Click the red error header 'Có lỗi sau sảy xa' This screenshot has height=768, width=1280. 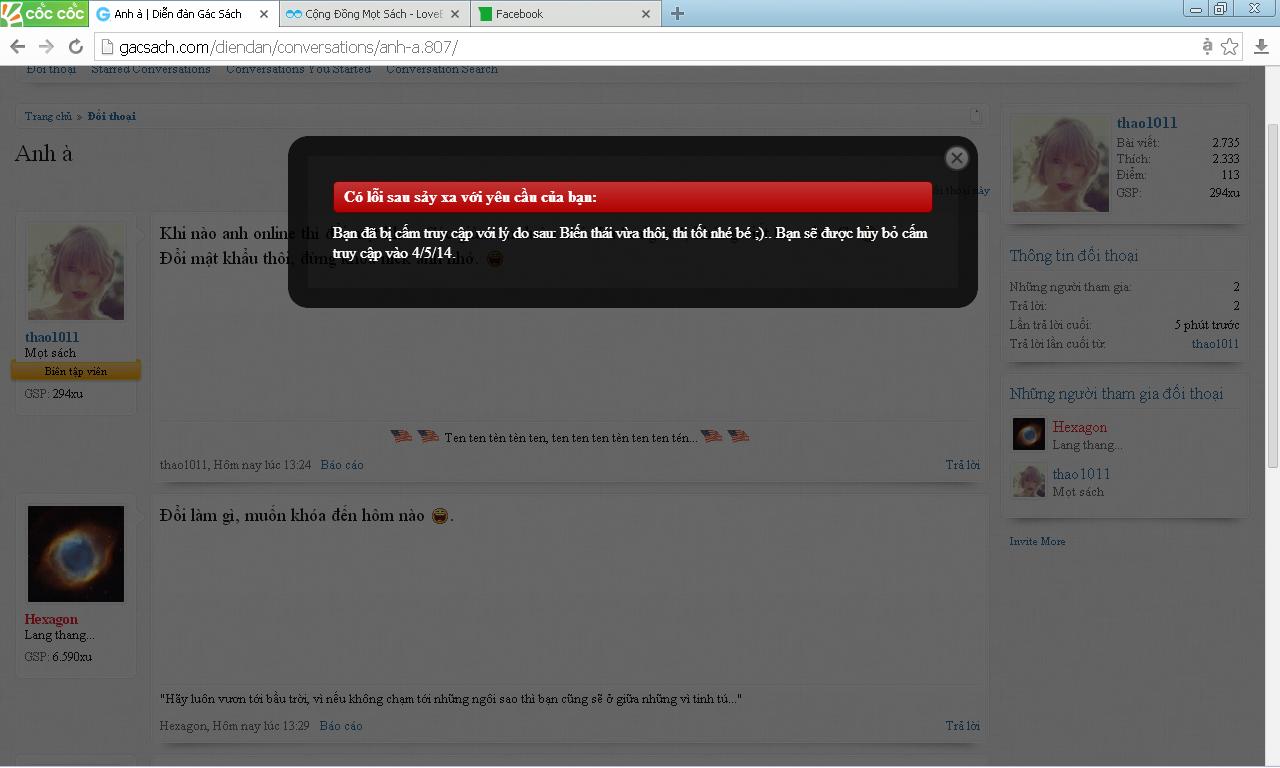click(x=633, y=197)
